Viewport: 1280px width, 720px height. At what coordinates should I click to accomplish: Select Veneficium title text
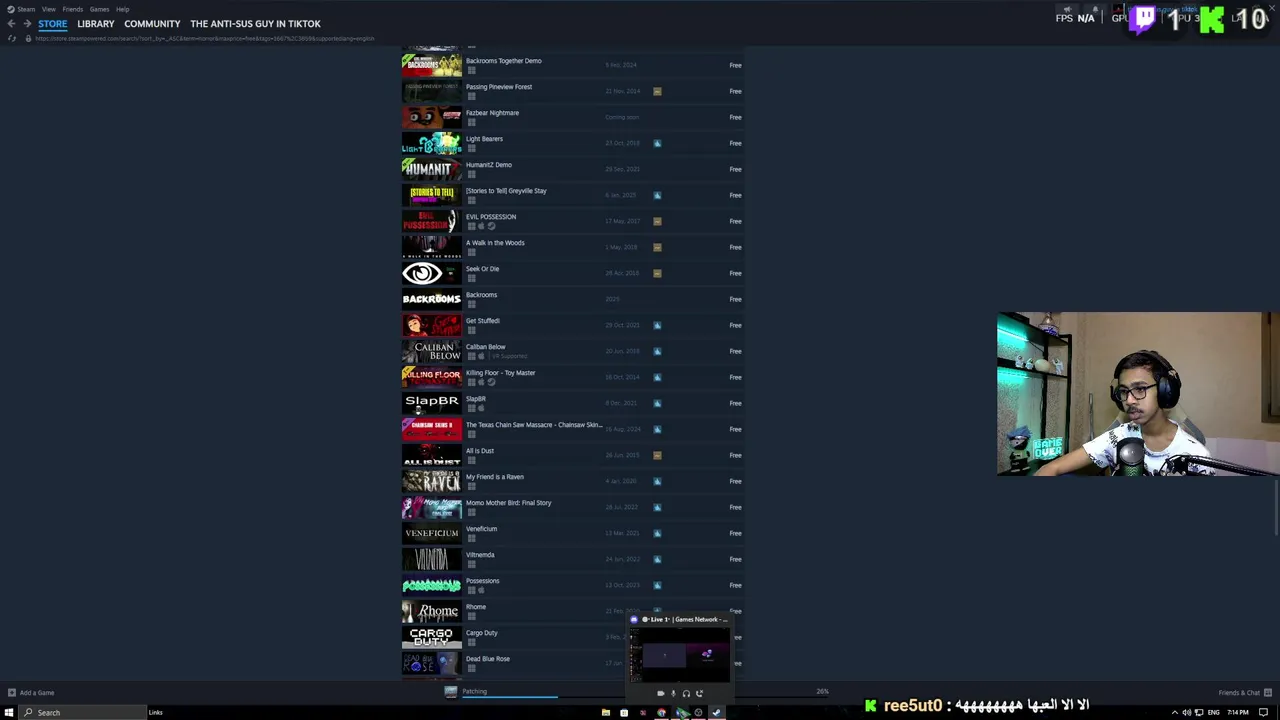click(481, 529)
